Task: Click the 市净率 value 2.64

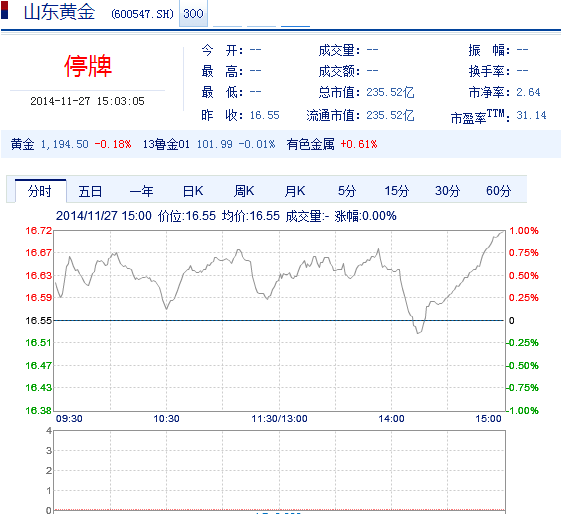Action: pyautogui.click(x=528, y=92)
